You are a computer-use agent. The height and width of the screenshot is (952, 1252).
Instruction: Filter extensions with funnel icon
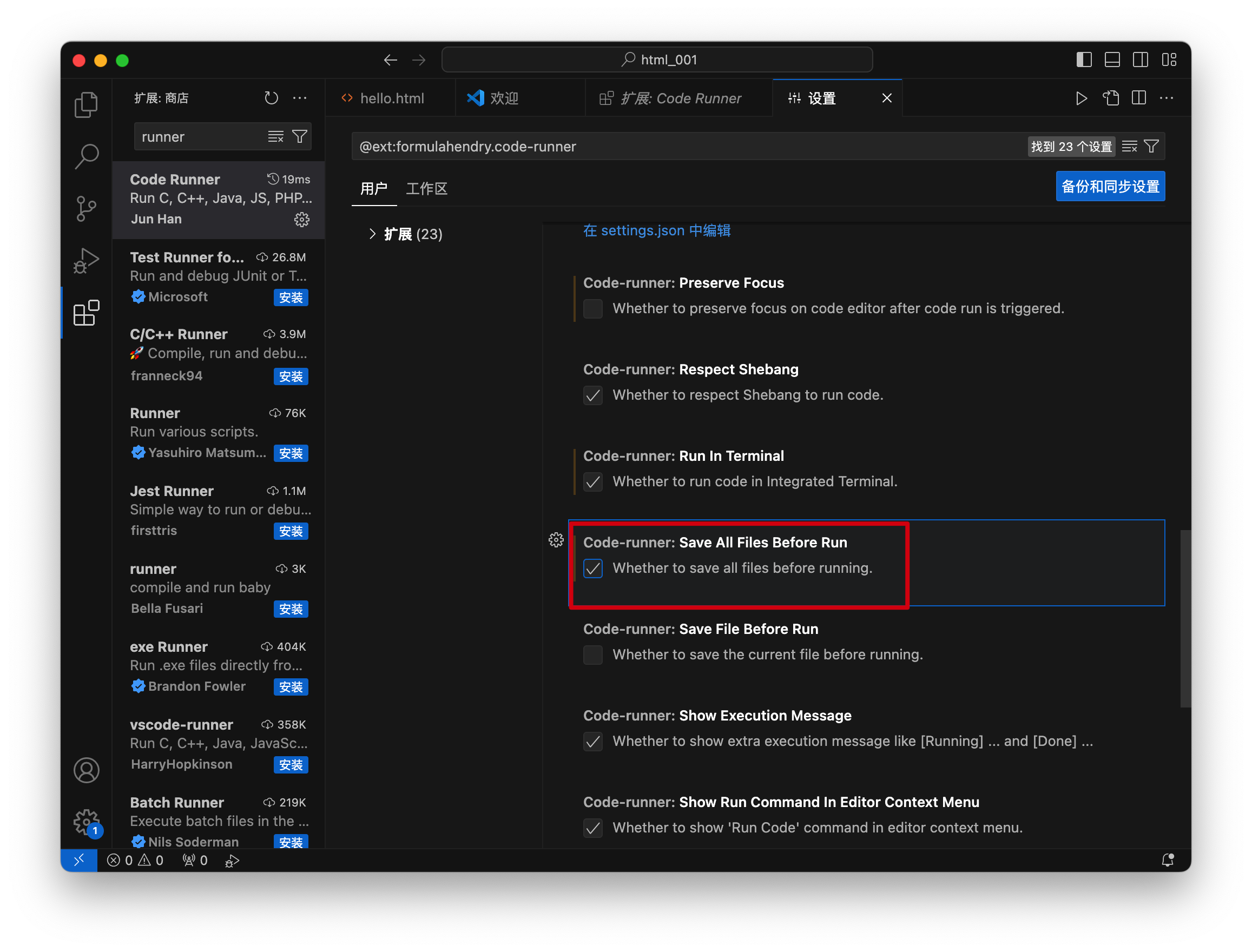[x=299, y=136]
